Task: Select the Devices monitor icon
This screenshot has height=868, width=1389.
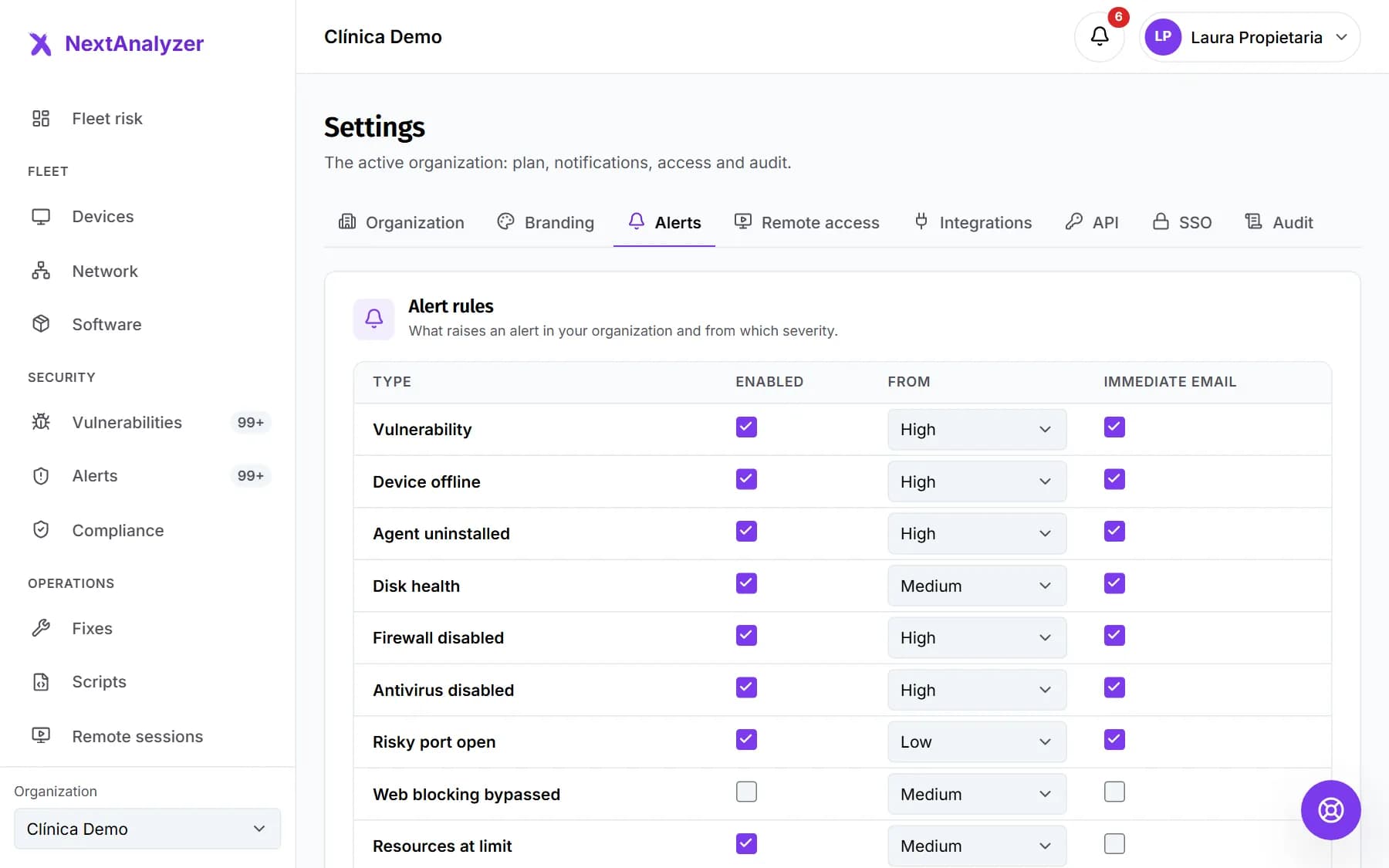Action: 41,217
